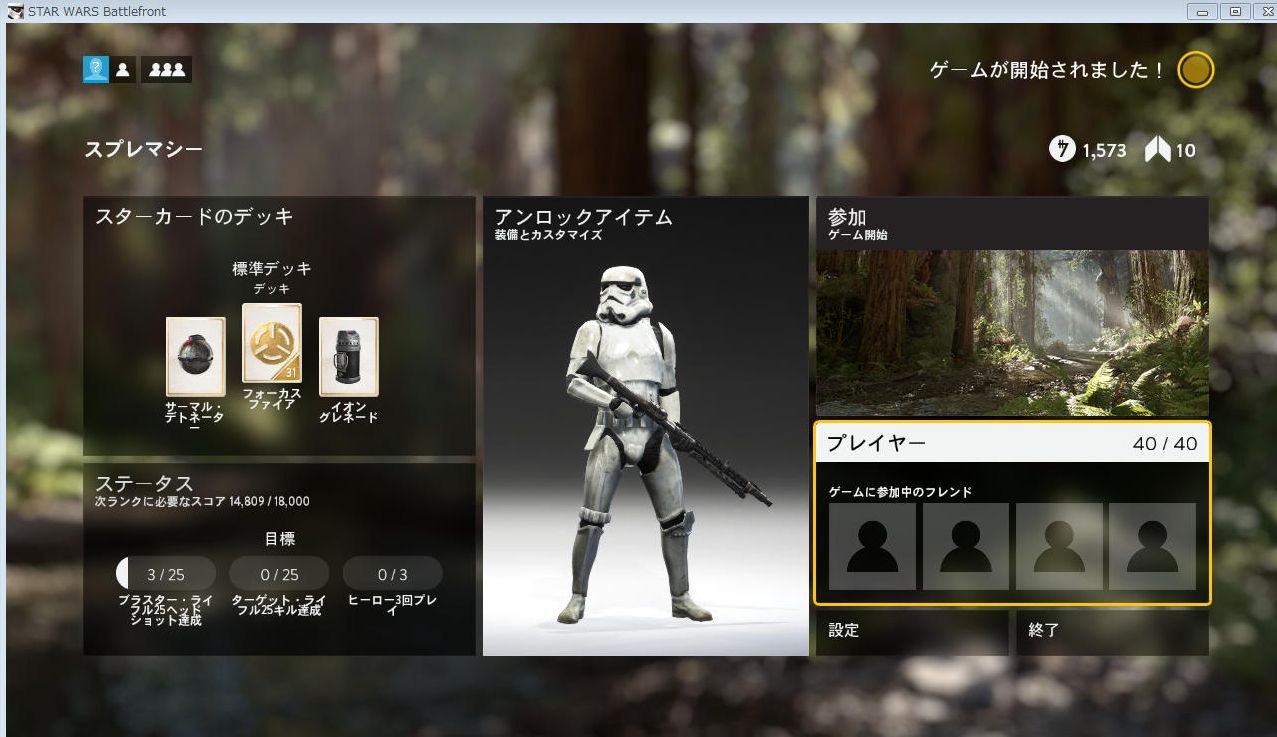Open 設定 settings
1277x737 pixels.
click(x=912, y=633)
